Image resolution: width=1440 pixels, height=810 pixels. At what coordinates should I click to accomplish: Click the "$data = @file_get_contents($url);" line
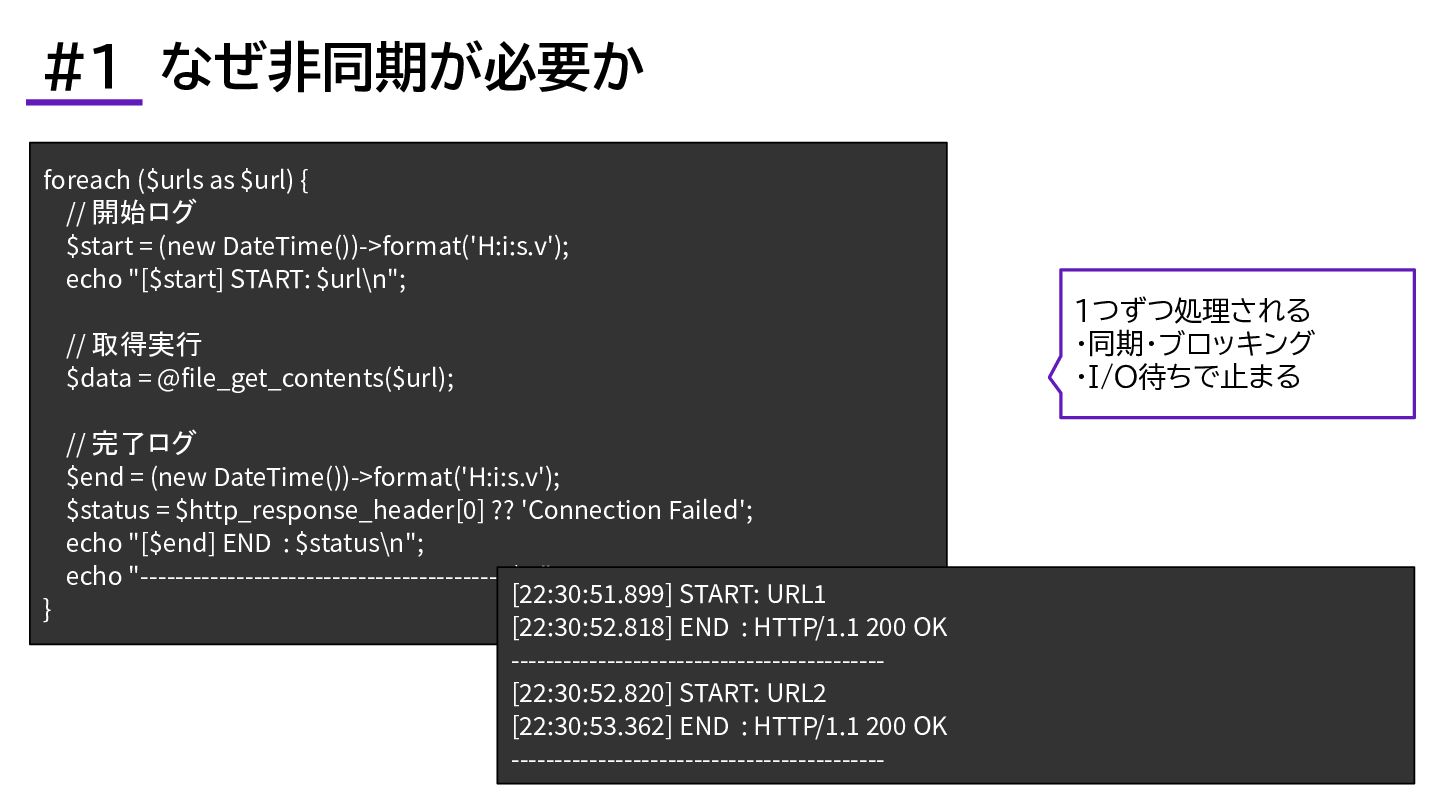pyautogui.click(x=260, y=378)
